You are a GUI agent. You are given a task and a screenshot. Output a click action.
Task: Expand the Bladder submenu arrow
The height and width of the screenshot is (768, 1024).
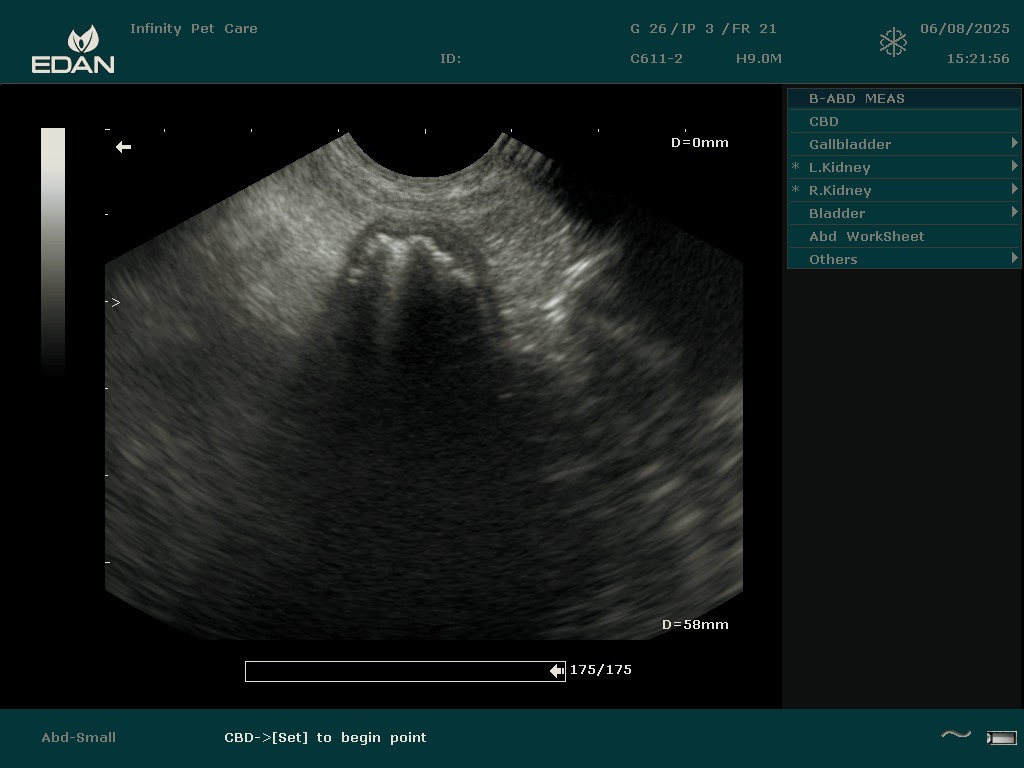click(x=1014, y=213)
